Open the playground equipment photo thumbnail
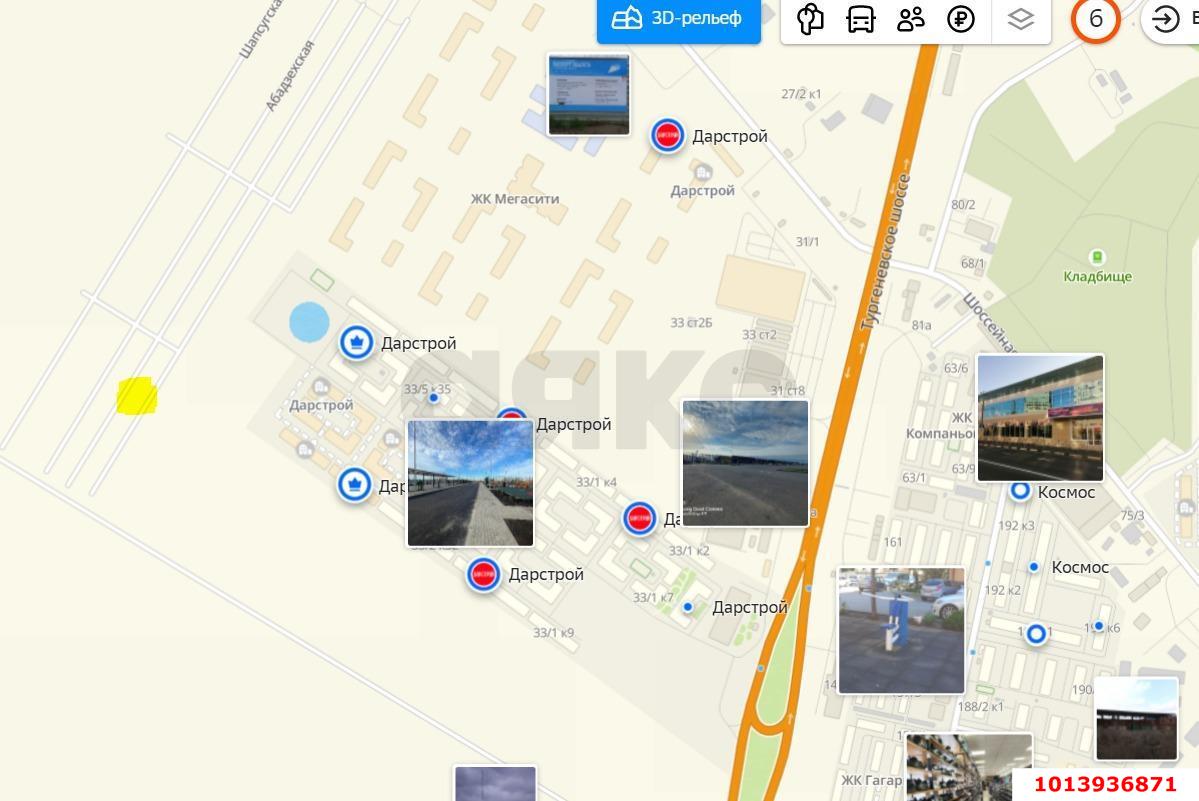1199x801 pixels. (901, 630)
